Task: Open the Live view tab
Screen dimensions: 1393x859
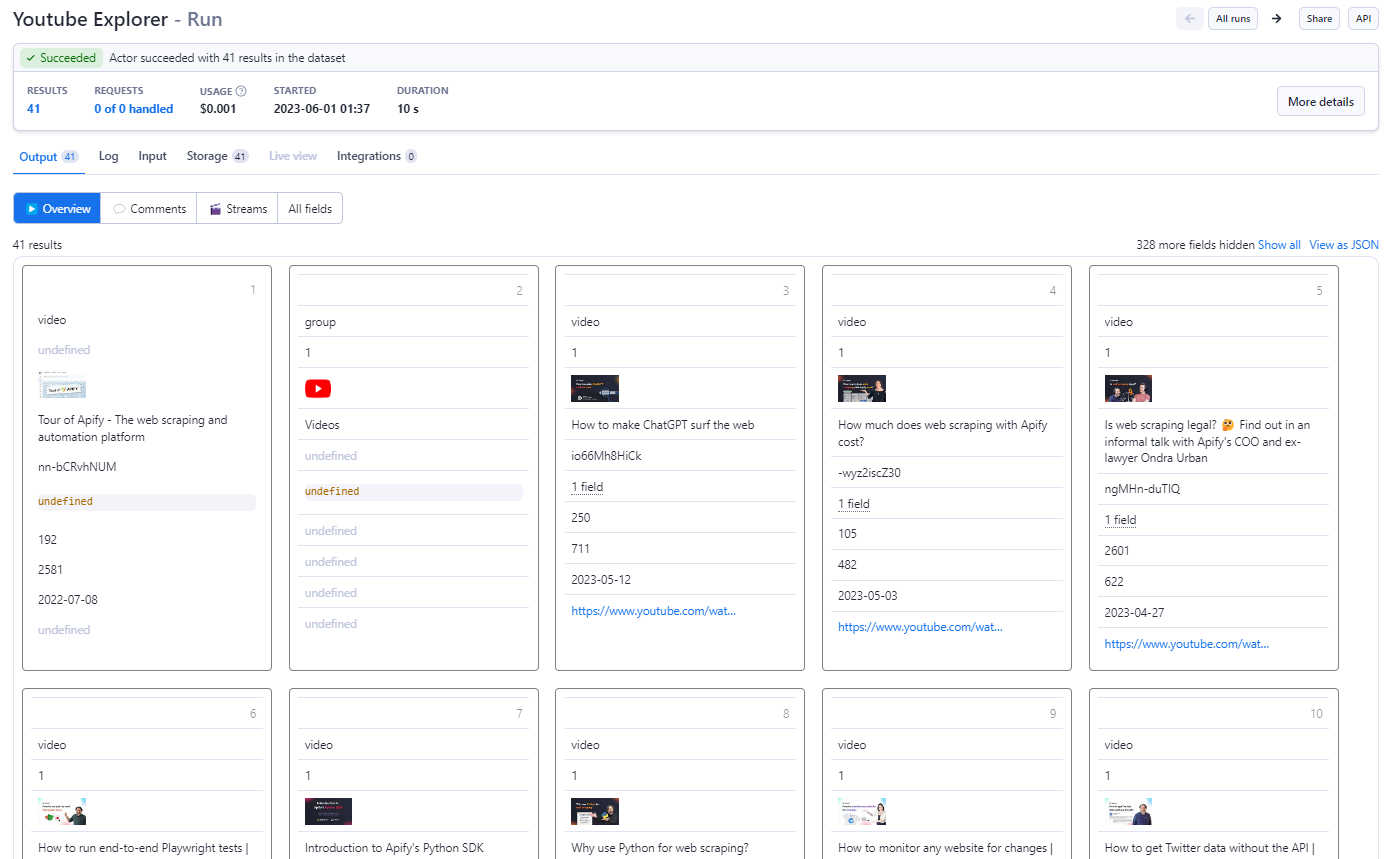Action: click(293, 156)
